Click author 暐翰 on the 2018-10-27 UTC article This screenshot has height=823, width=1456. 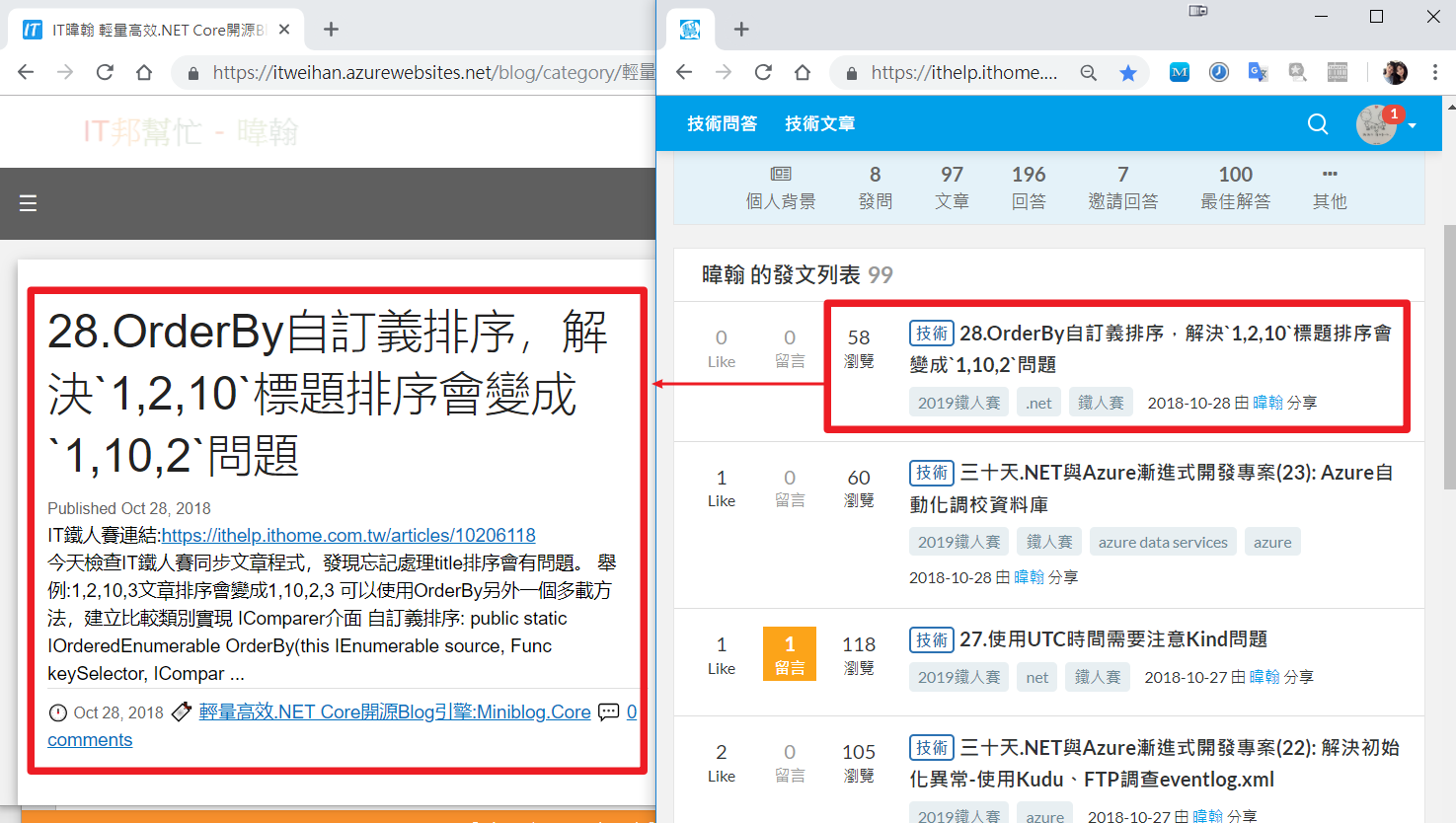tap(1264, 677)
